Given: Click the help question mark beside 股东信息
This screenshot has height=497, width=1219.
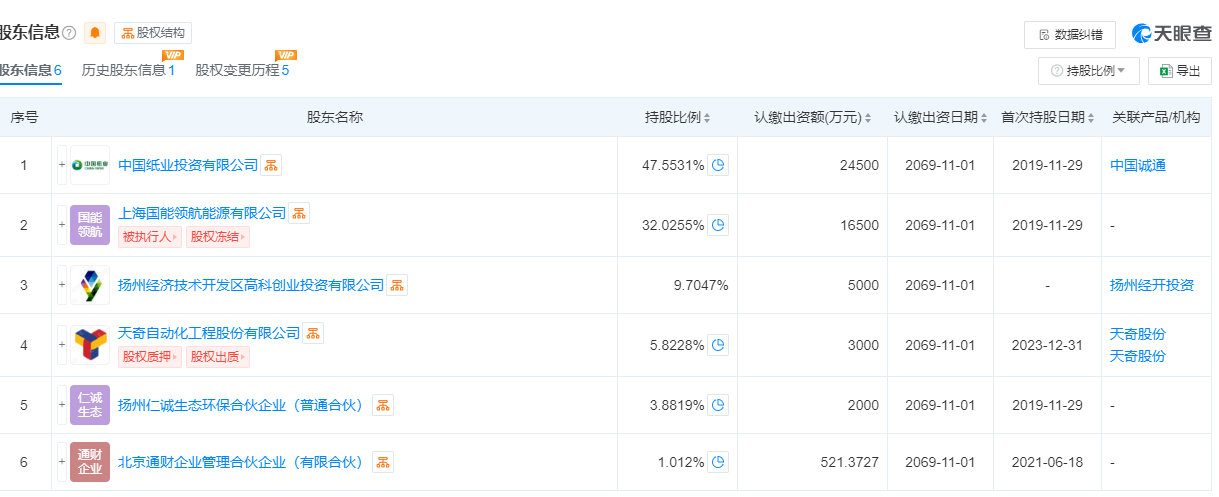Looking at the screenshot, I should coord(69,33).
